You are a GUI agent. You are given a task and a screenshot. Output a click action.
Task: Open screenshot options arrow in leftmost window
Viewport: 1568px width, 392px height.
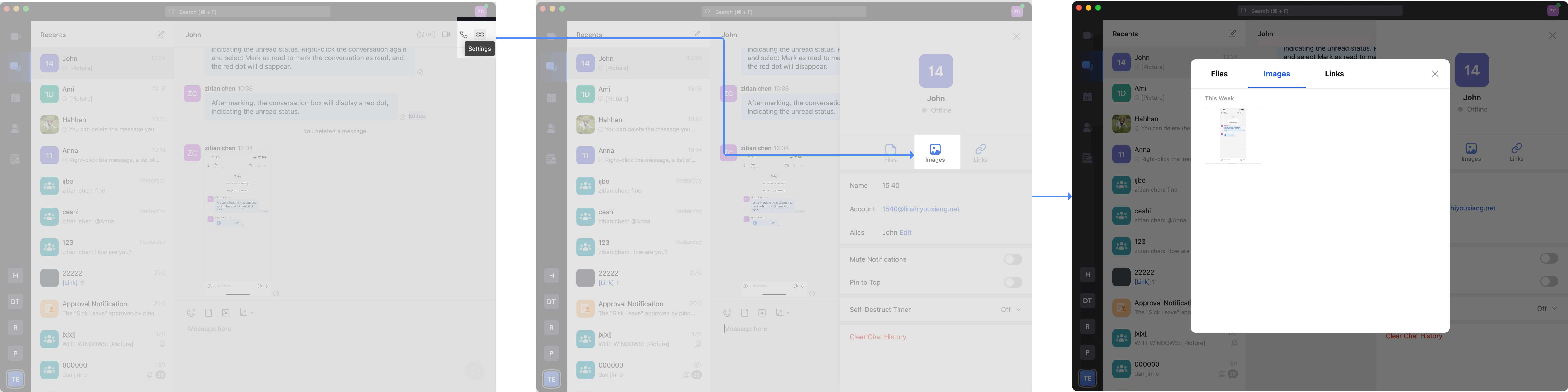[x=252, y=313]
